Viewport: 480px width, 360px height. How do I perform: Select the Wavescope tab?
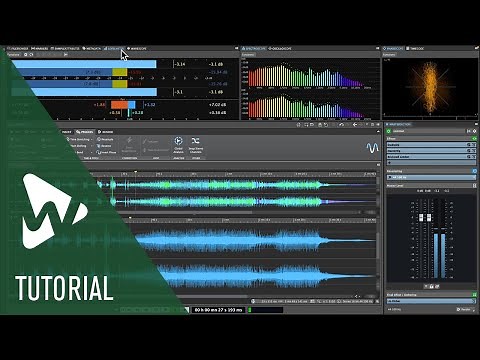click(137, 48)
